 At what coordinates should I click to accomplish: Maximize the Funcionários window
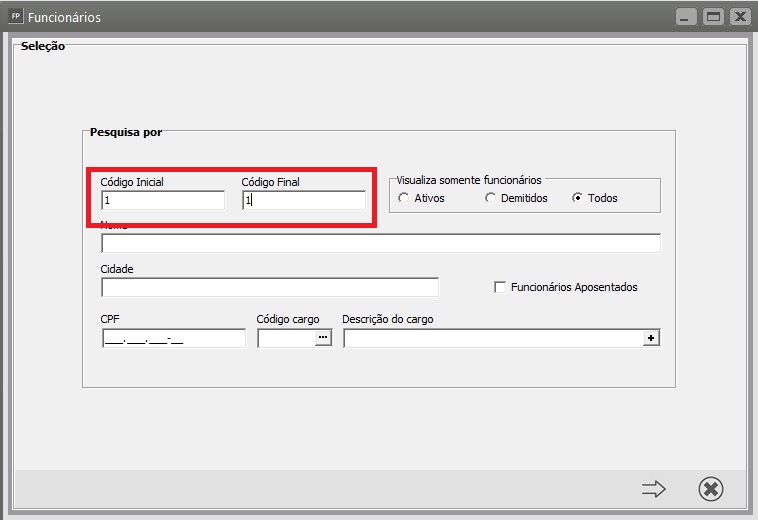tap(713, 17)
